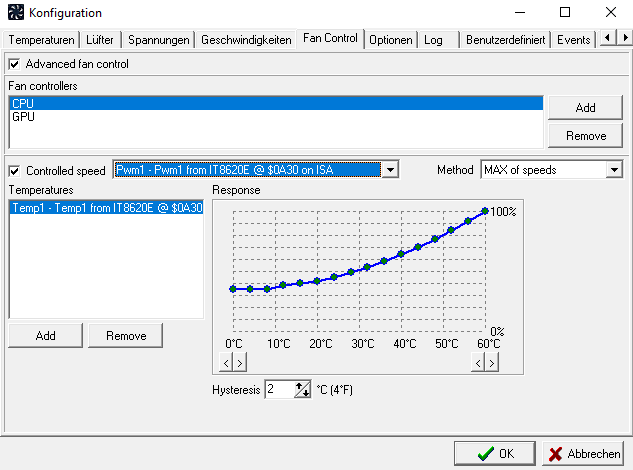Click the SpeedFan fan icon in title bar
Screen dimensions: 633x470
(x=16, y=12)
